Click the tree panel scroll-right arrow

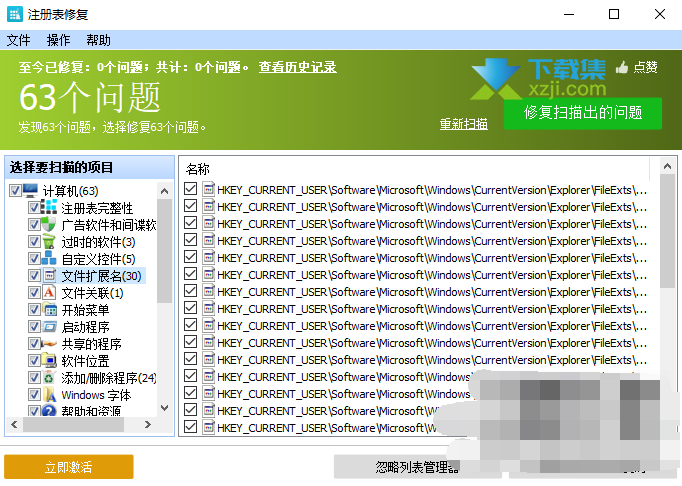148,424
